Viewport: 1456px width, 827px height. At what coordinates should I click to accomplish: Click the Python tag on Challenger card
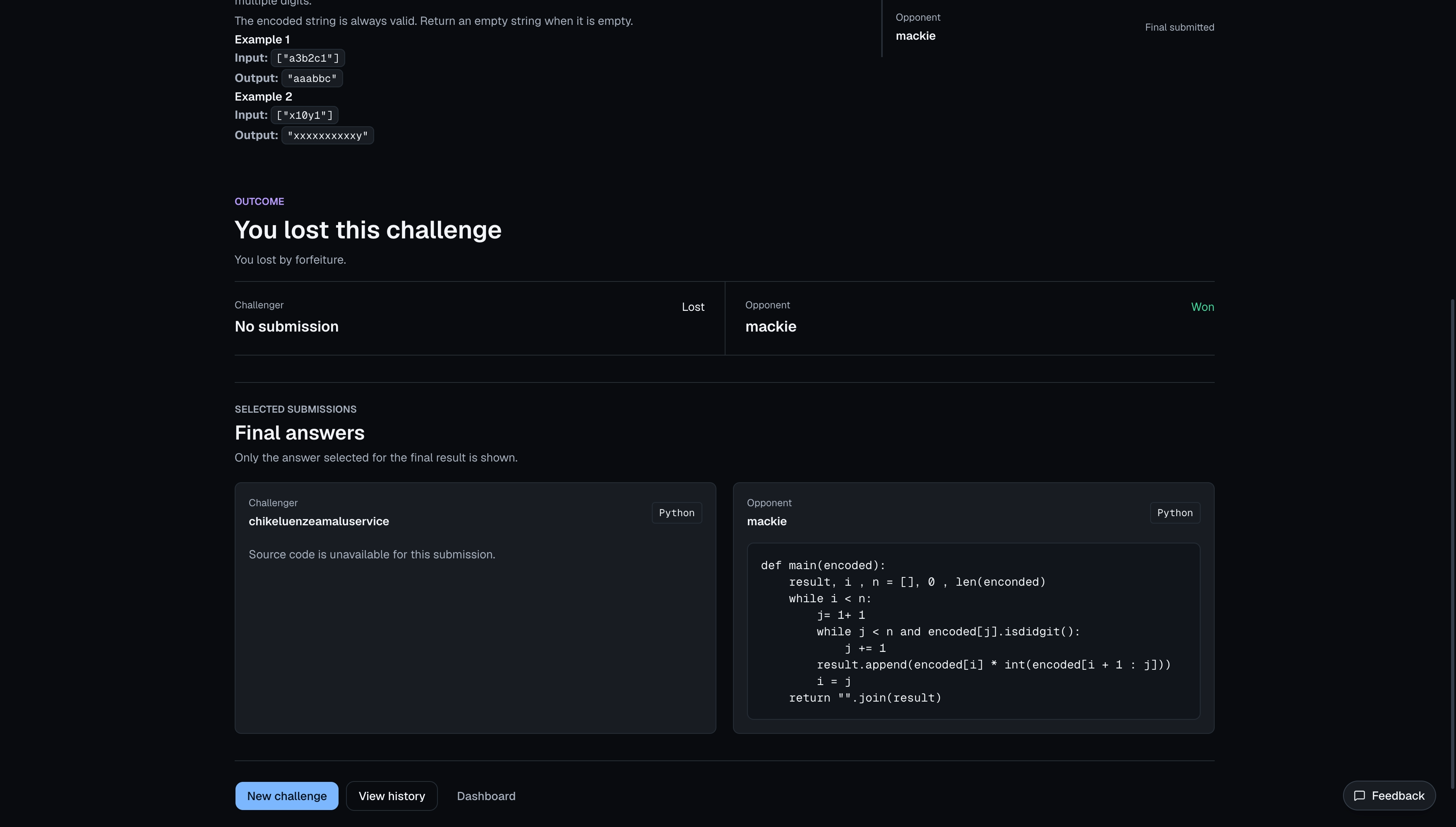point(676,512)
